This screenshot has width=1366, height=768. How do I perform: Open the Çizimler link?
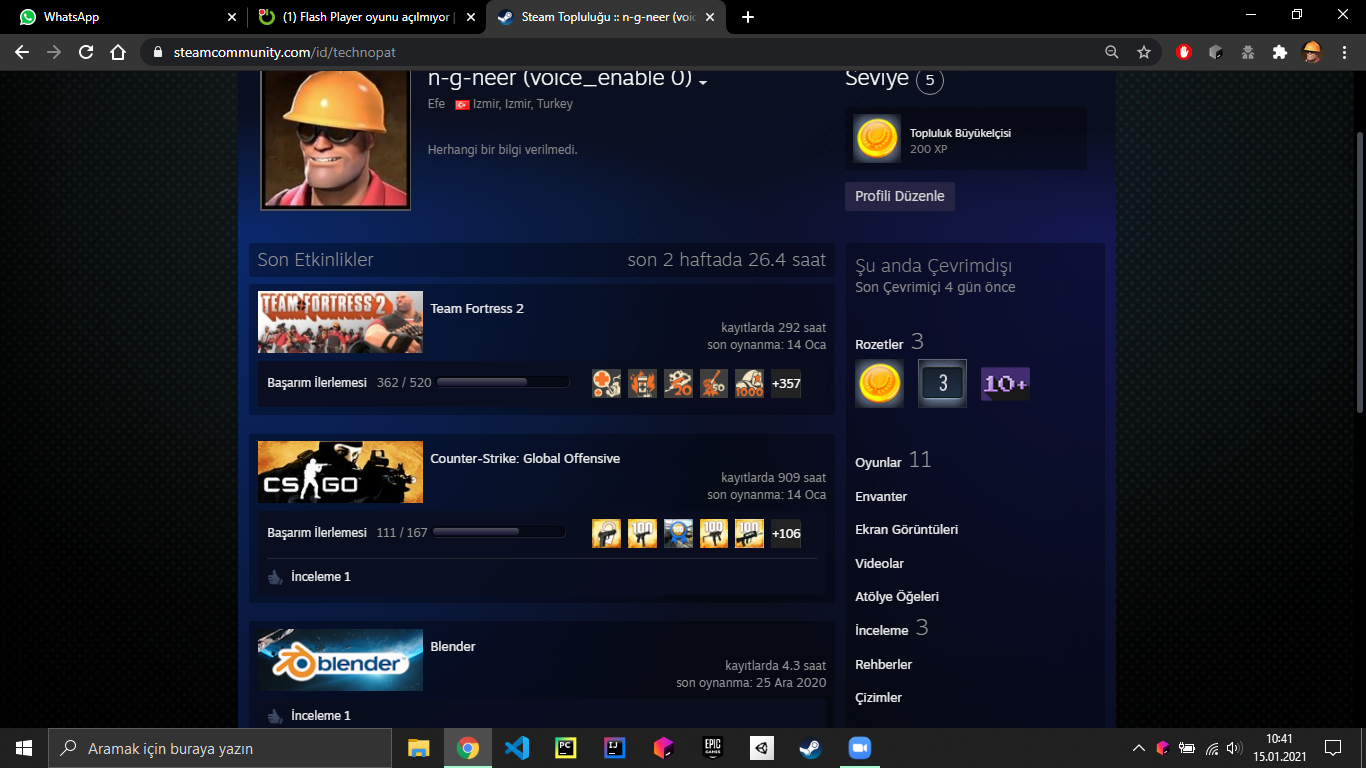click(878, 698)
